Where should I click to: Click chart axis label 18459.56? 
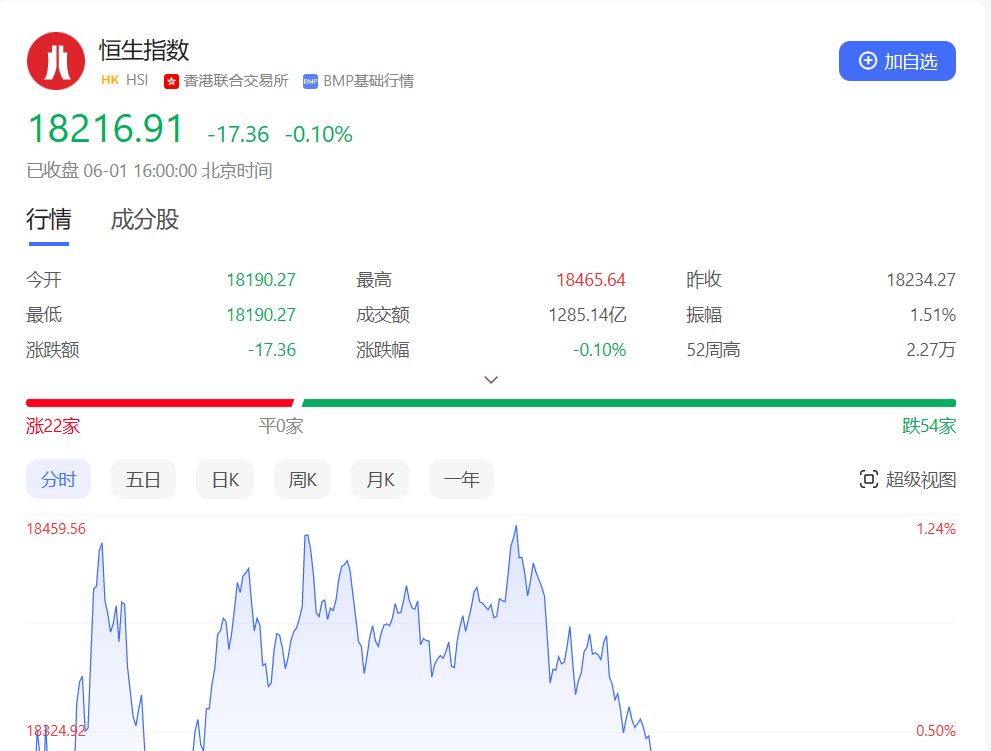[x=56, y=528]
